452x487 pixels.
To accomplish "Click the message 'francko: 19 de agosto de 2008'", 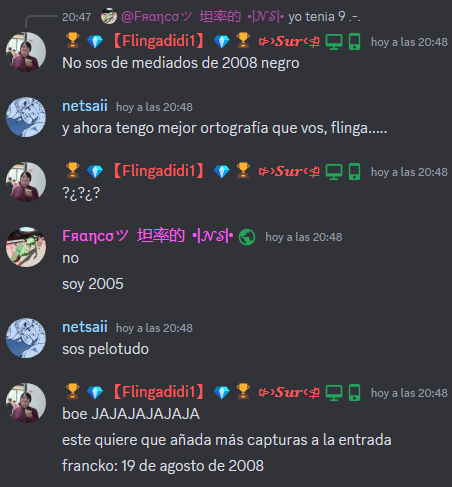I will (163, 466).
